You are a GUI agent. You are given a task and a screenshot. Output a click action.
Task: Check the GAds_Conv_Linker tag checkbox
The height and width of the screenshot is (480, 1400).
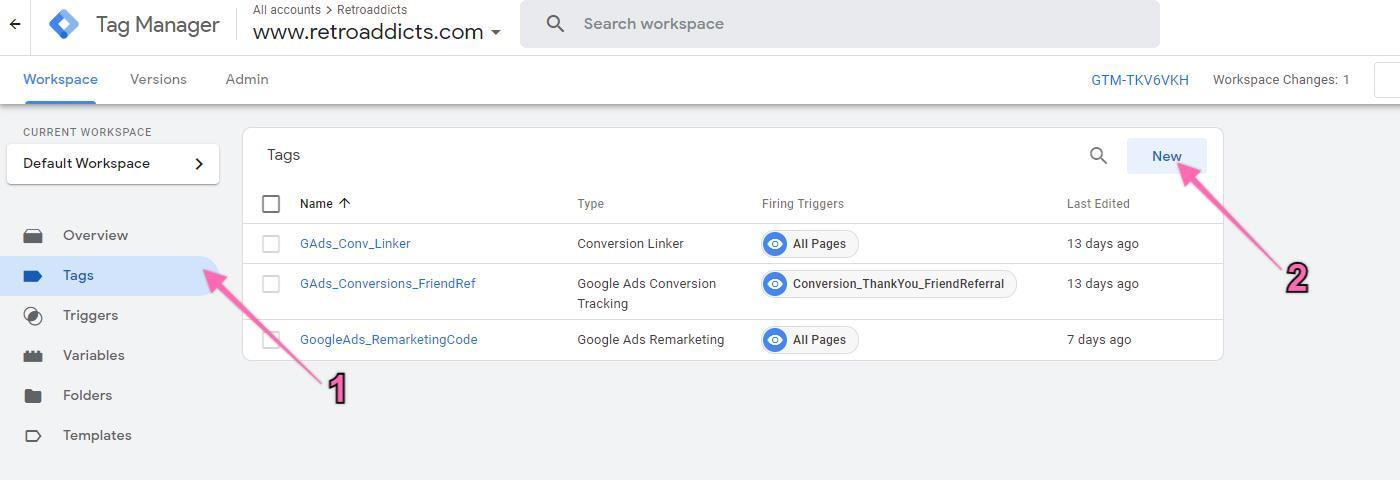(x=271, y=244)
